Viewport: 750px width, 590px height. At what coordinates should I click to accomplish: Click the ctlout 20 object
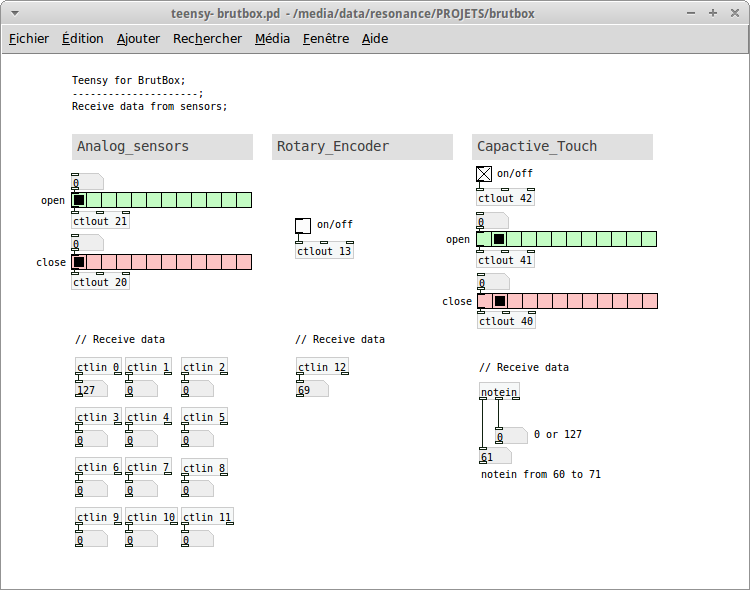click(100, 282)
